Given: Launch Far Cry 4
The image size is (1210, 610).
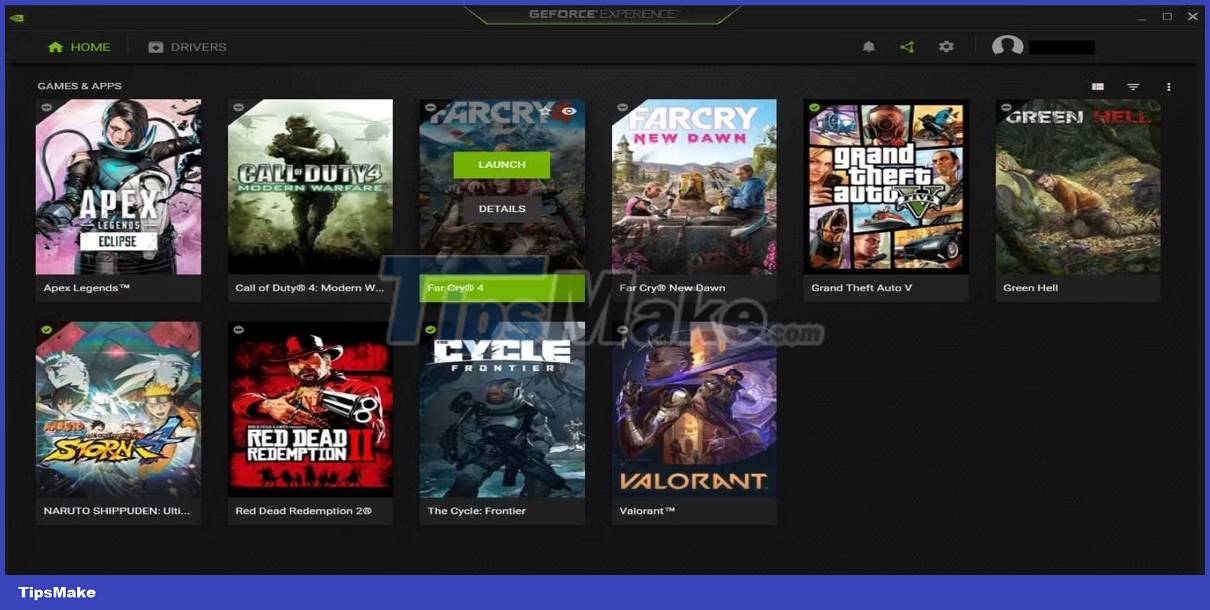Looking at the screenshot, I should click(501, 164).
